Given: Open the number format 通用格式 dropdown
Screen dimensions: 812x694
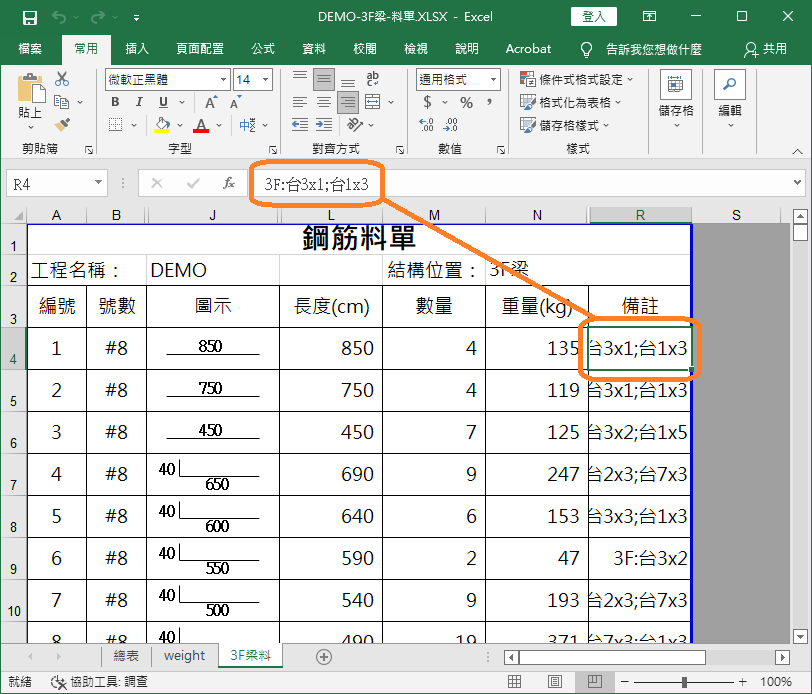Looking at the screenshot, I should pos(493,80).
